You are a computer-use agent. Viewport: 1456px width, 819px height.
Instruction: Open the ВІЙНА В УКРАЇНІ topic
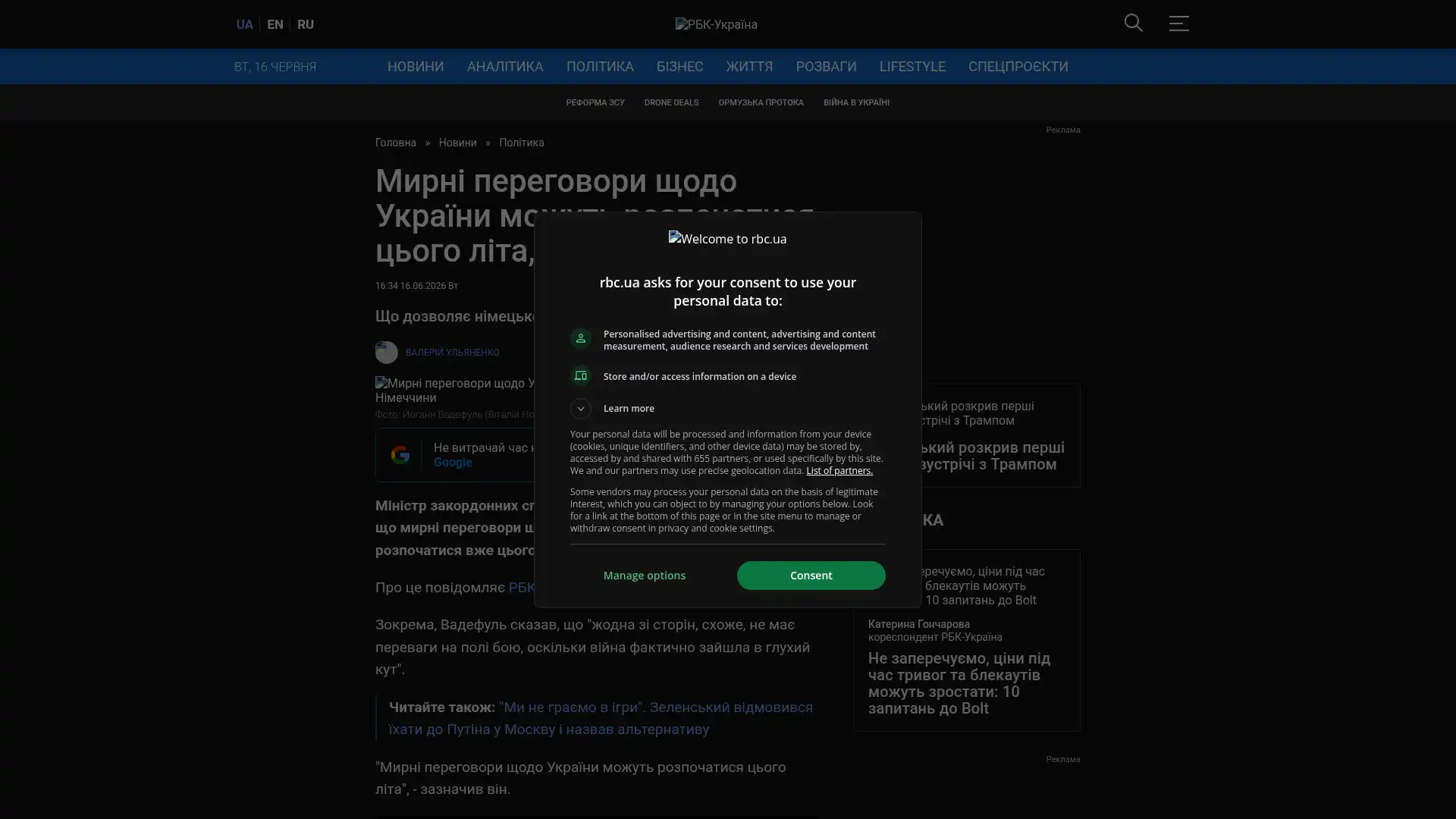(856, 102)
